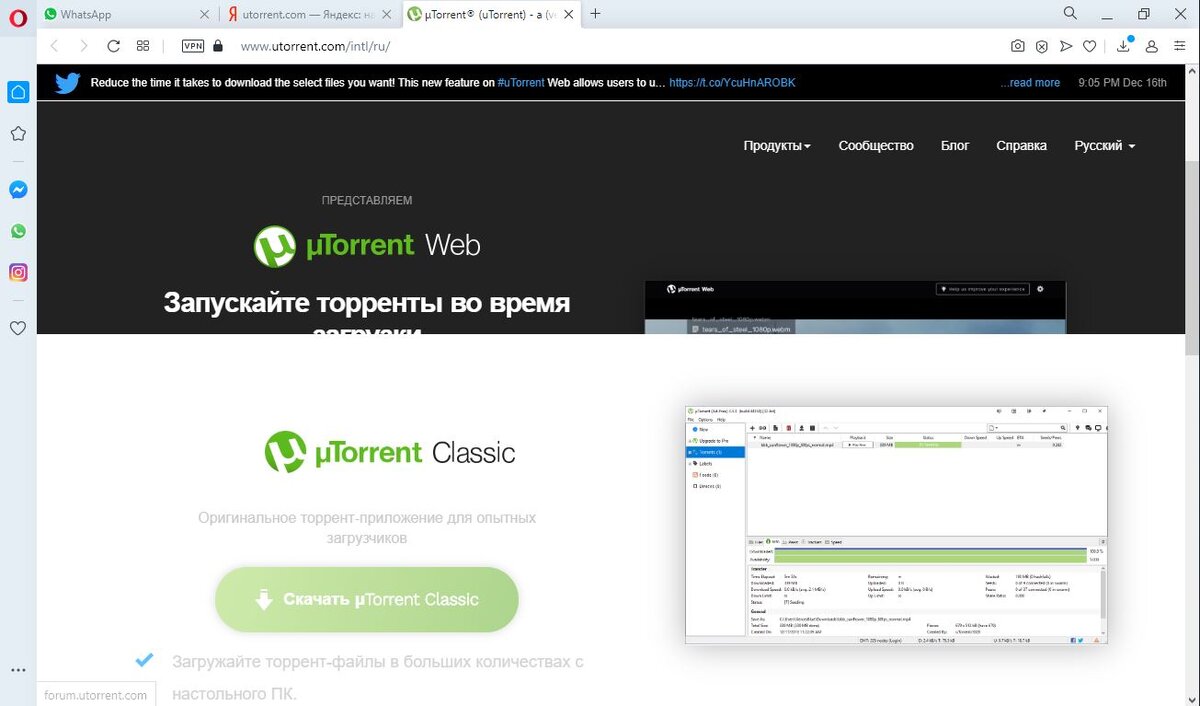Image resolution: width=1200 pixels, height=706 pixels.
Task: Click the µTorrent Classic logo
Action: click(390, 452)
